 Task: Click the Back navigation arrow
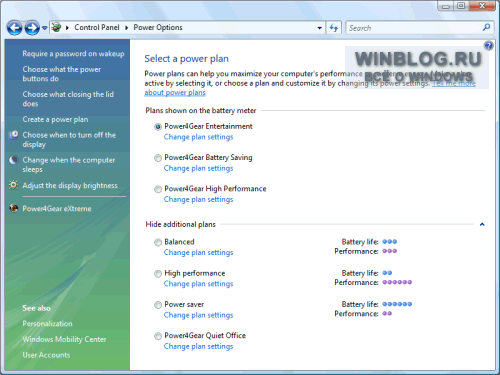pyautogui.click(x=14, y=28)
